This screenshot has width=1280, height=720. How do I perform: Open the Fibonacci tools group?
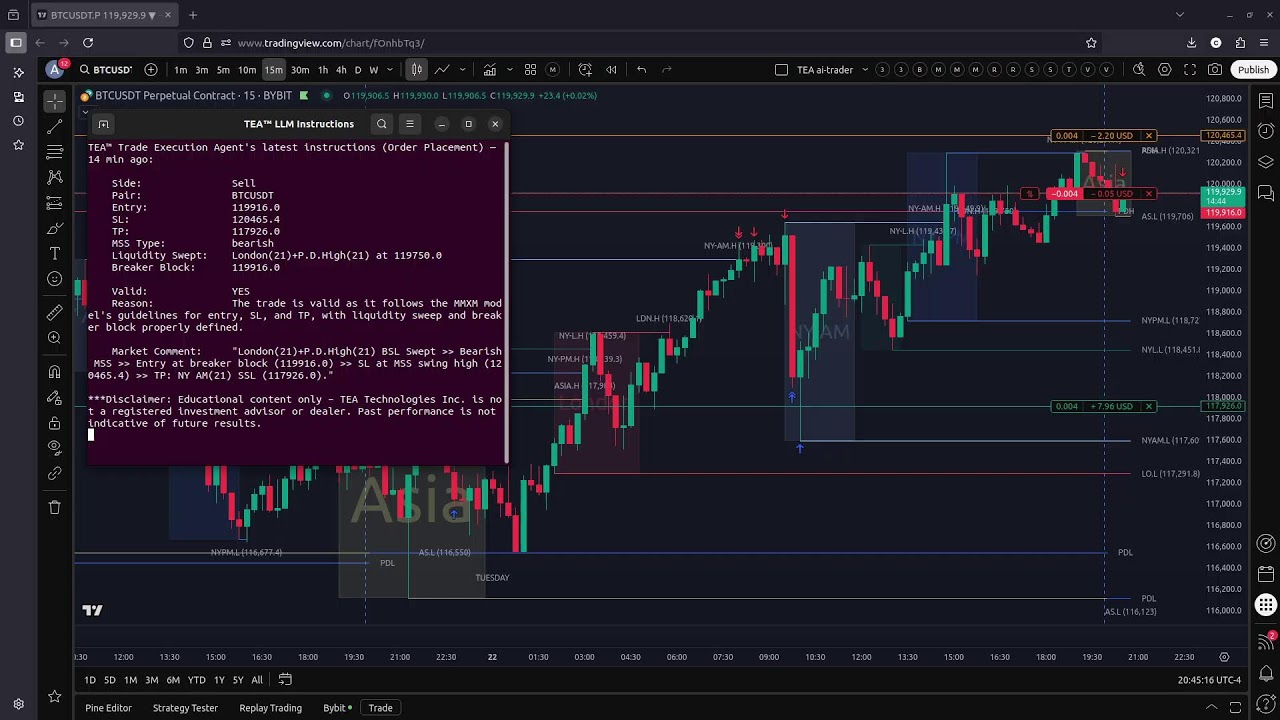tap(55, 151)
